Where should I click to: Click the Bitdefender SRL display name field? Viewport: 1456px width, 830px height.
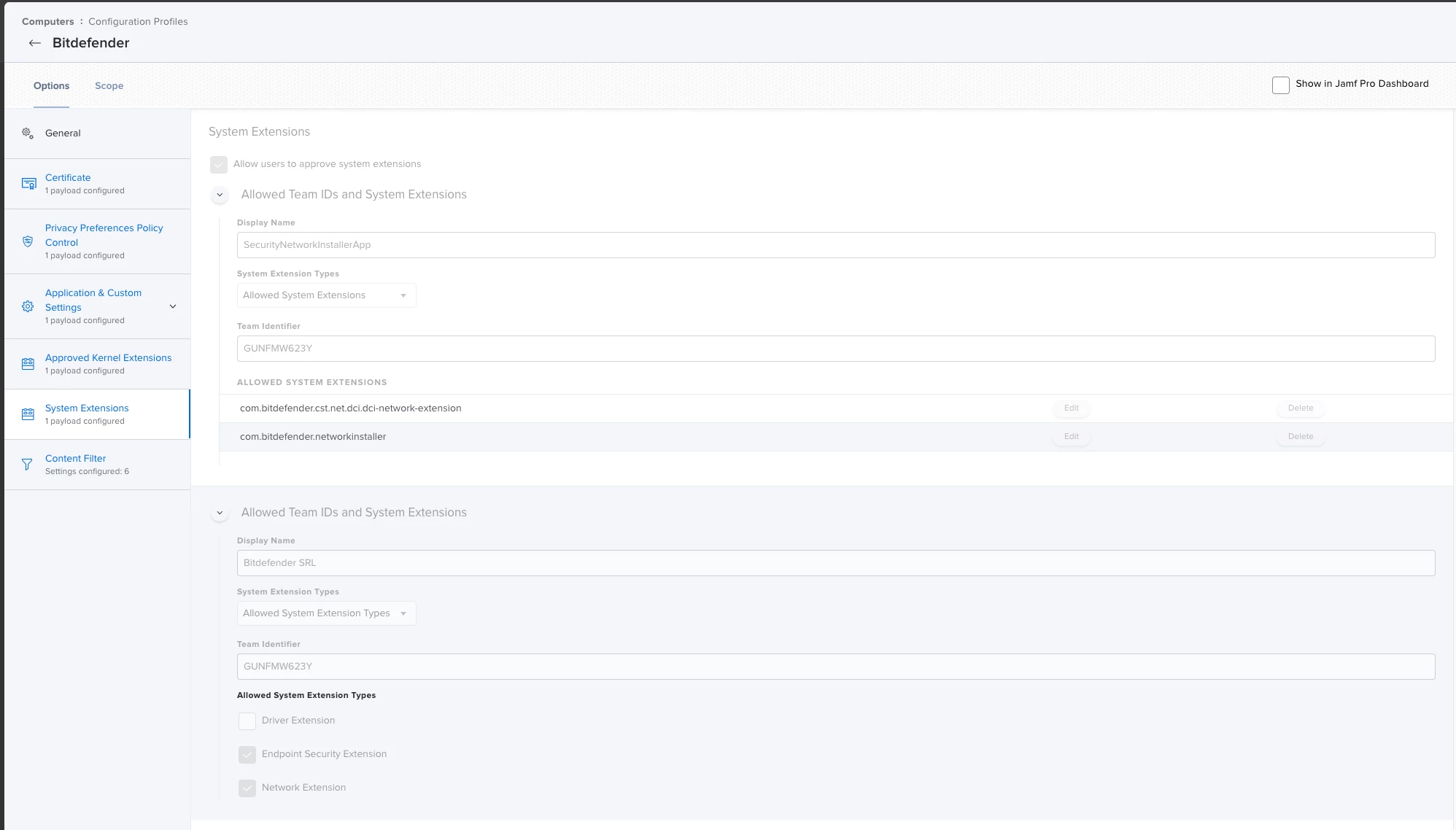click(x=835, y=563)
